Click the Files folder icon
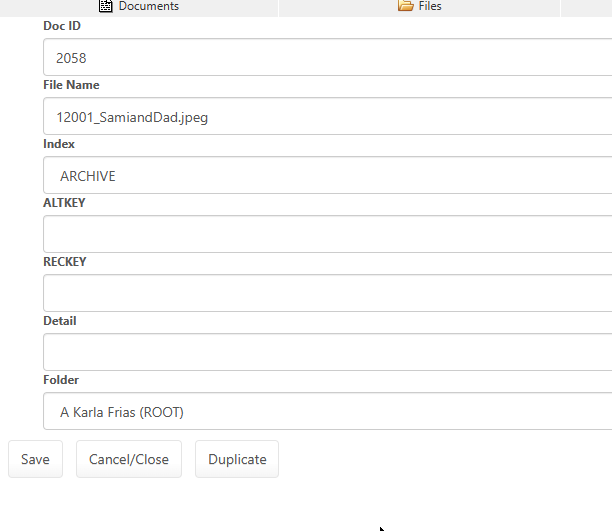 coord(405,6)
